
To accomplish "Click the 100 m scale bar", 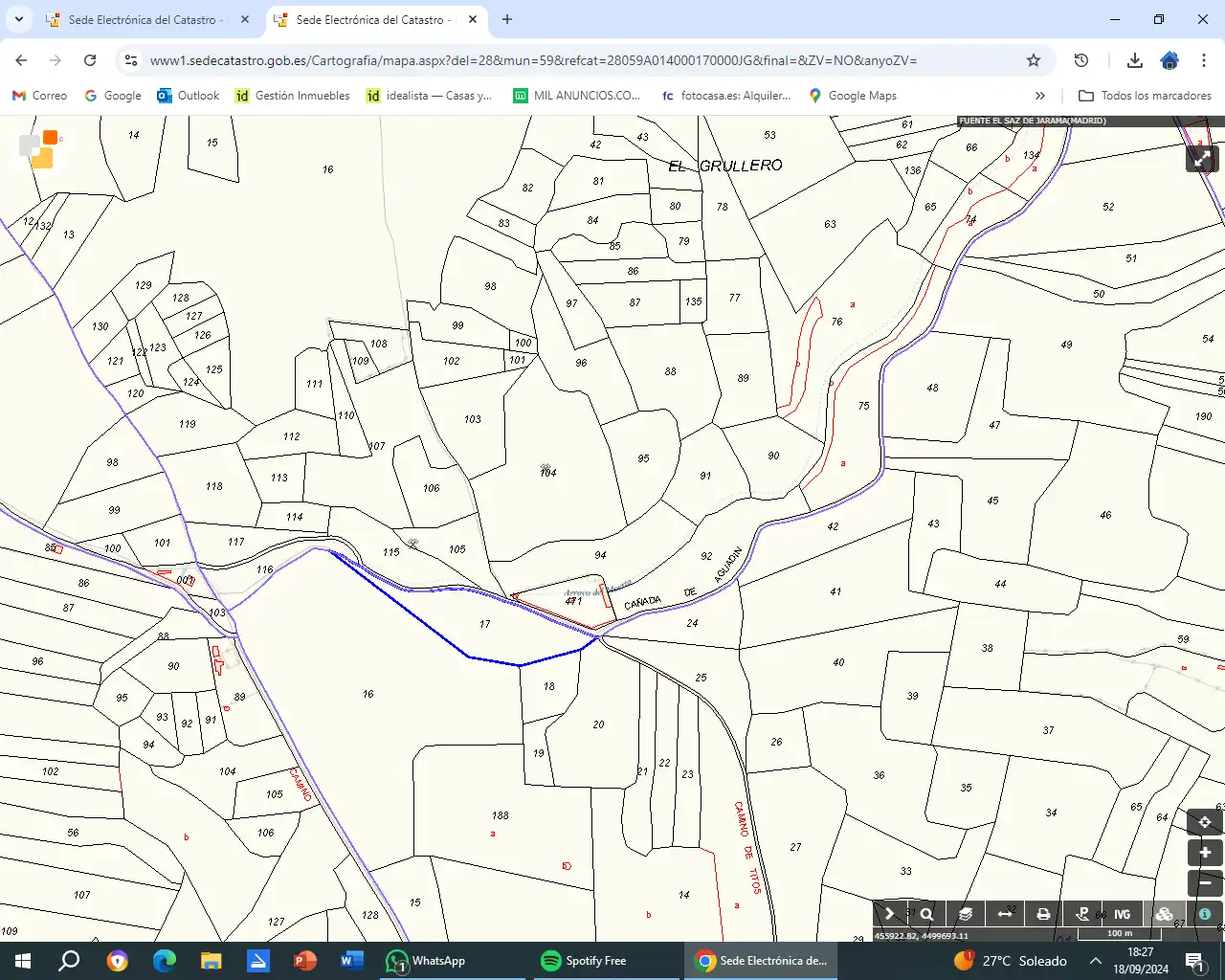I will click(1120, 934).
